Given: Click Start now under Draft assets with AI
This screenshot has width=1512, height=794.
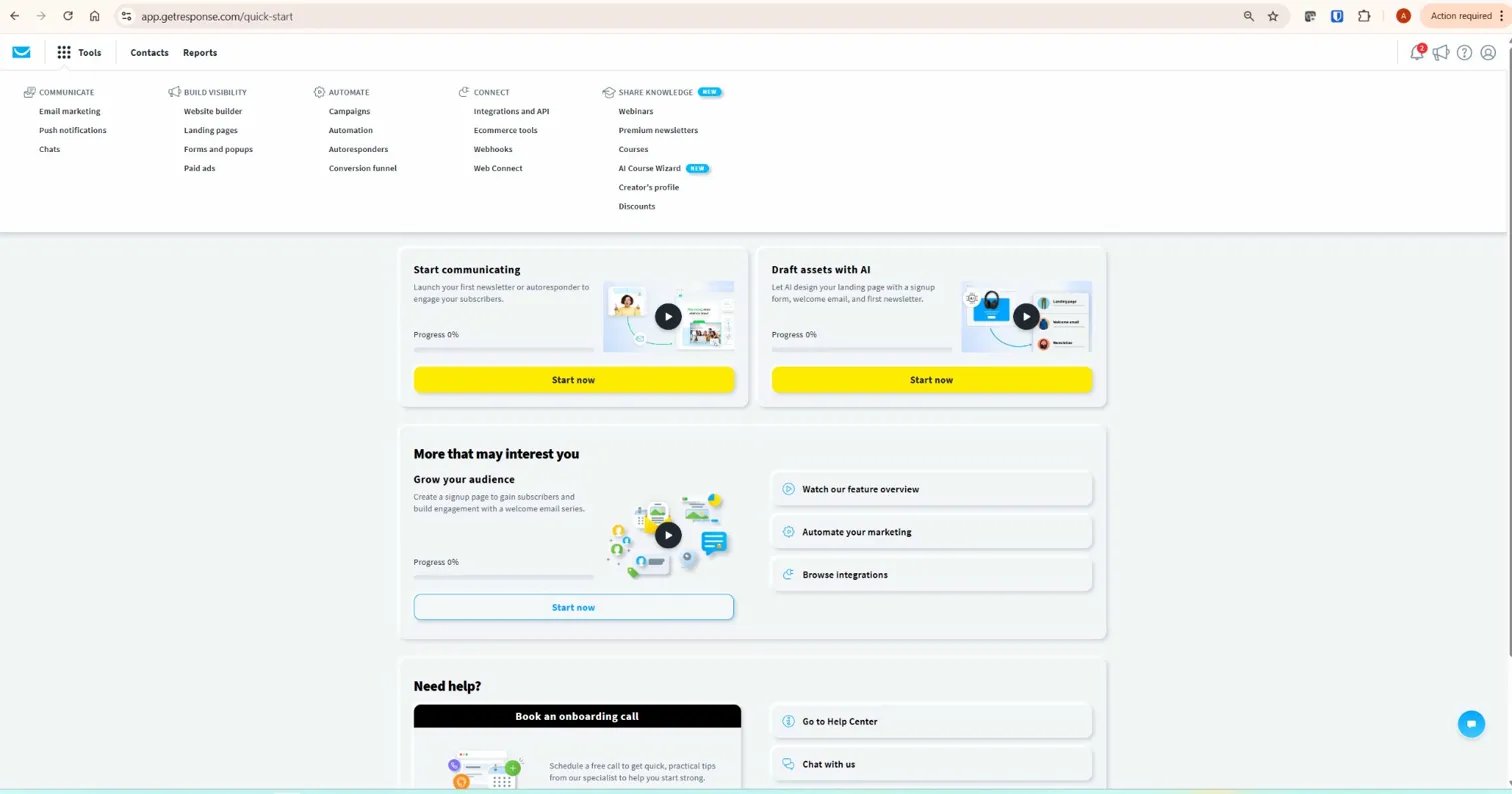Looking at the screenshot, I should (x=931, y=380).
